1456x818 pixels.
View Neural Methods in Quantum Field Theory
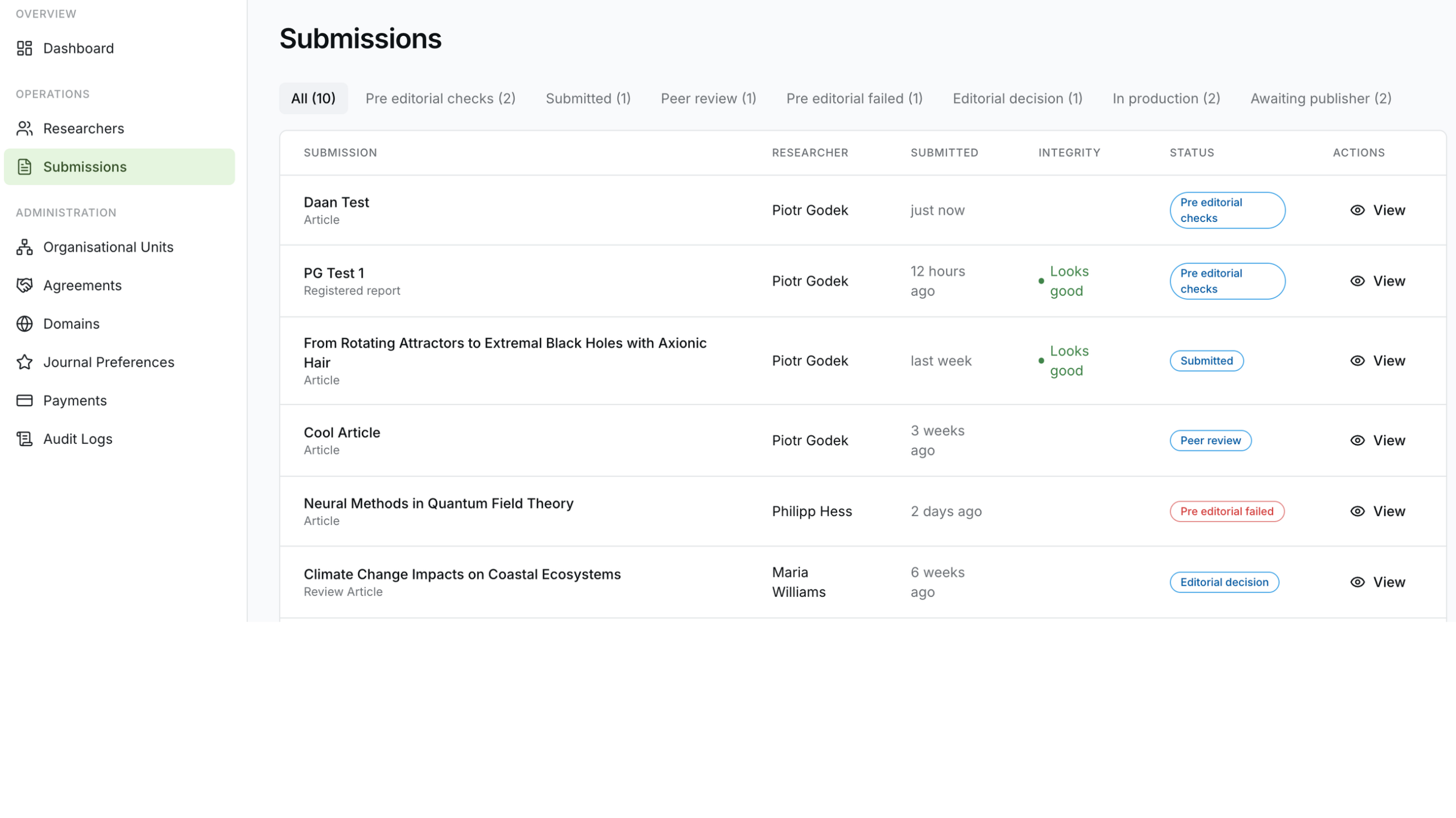click(1378, 511)
